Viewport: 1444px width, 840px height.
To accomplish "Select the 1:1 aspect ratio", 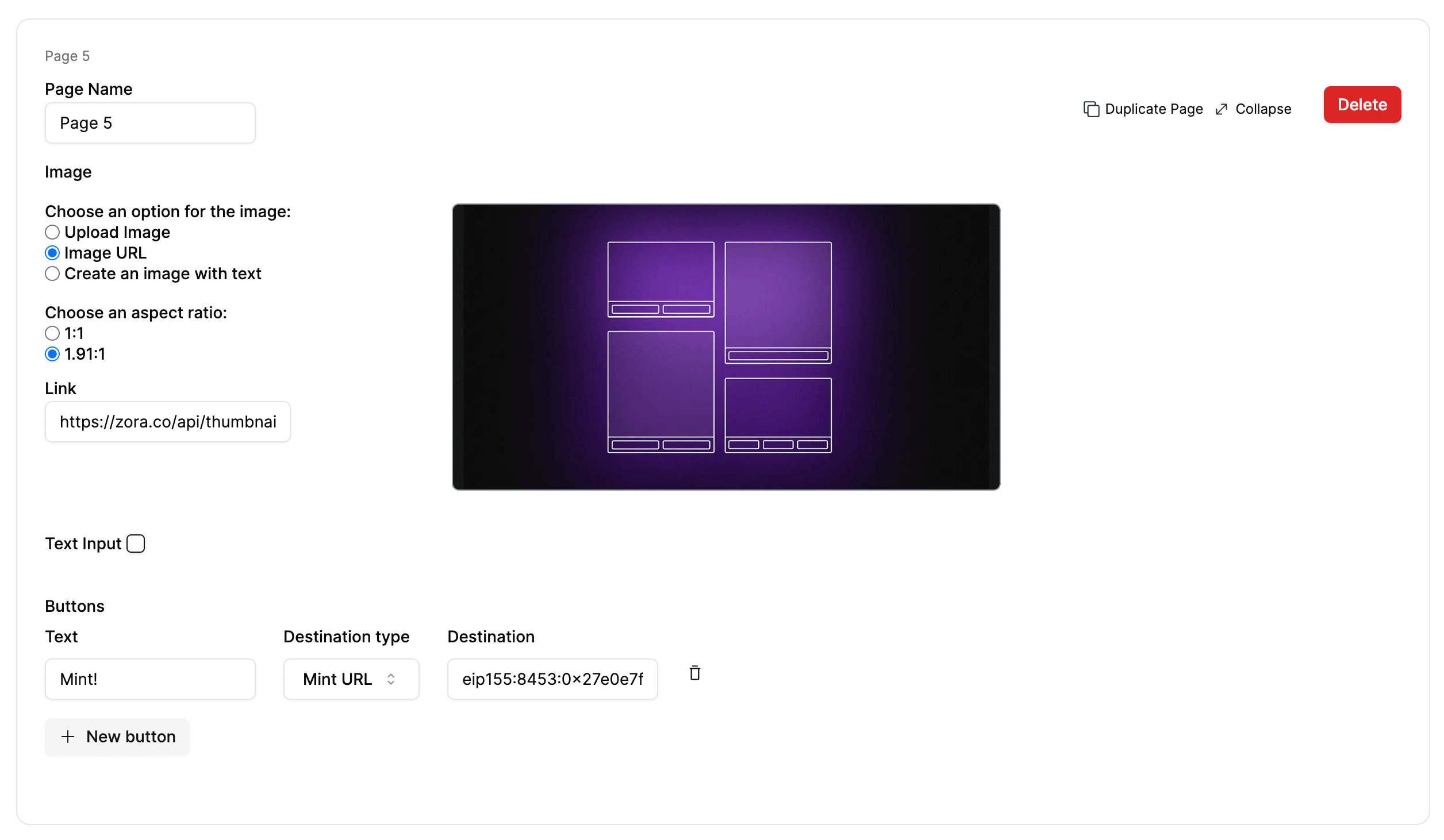I will [x=52, y=333].
